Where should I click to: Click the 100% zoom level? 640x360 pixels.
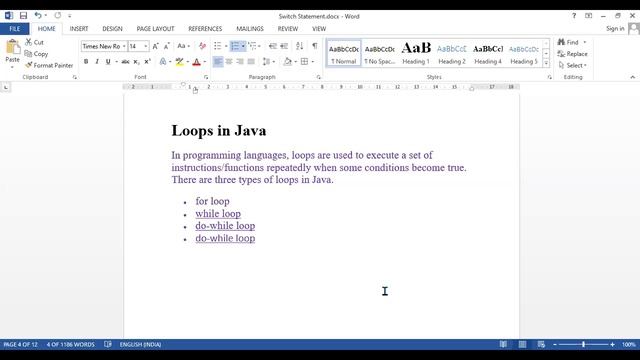(629, 344)
